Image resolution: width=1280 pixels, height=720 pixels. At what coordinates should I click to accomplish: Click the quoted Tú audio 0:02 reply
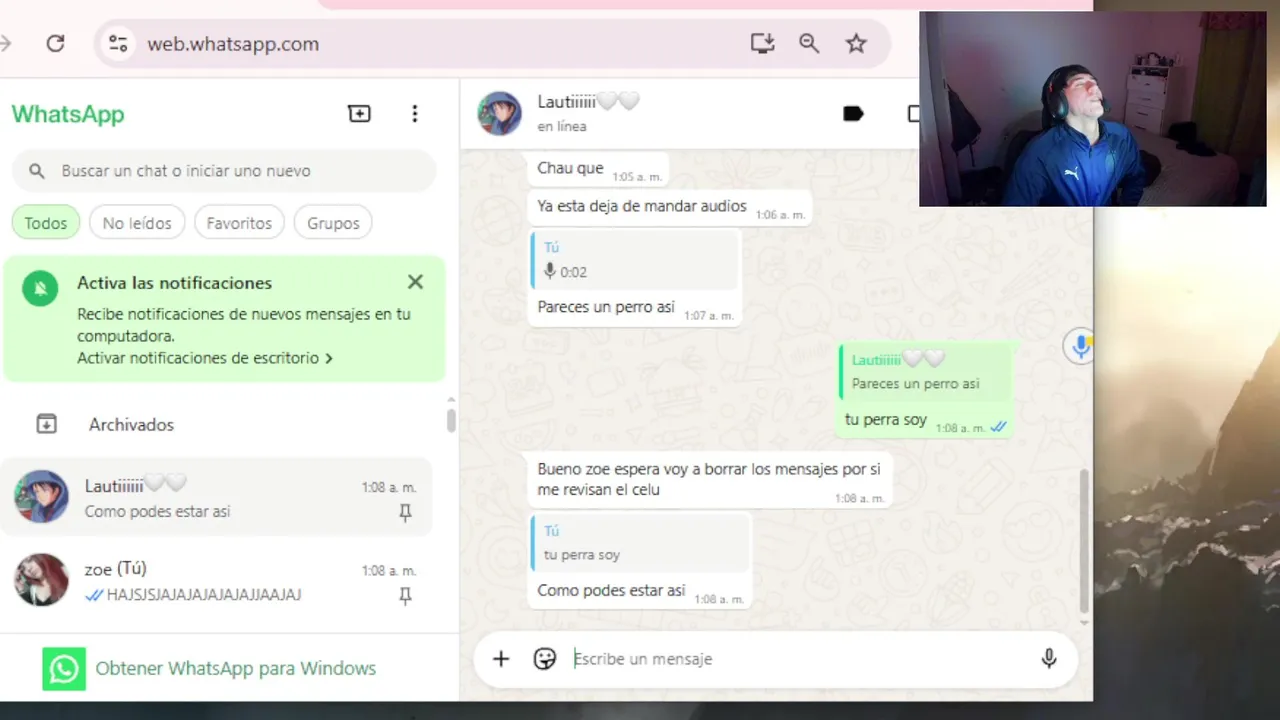pyautogui.click(x=635, y=260)
